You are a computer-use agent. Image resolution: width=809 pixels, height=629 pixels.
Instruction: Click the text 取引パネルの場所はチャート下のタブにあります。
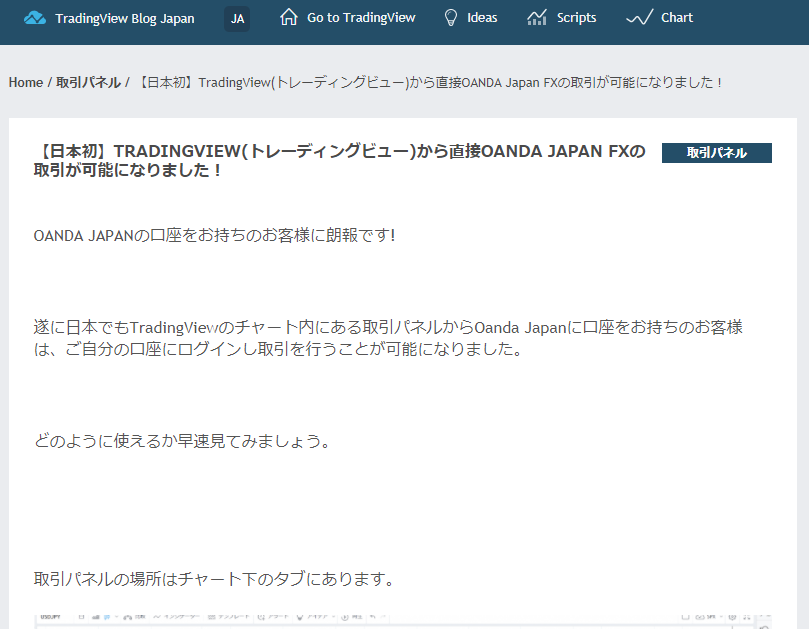[214, 579]
